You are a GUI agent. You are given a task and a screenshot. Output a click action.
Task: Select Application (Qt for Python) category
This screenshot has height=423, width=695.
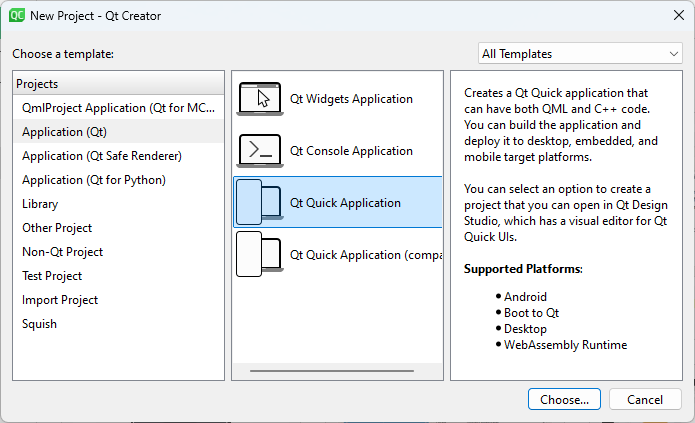click(94, 180)
